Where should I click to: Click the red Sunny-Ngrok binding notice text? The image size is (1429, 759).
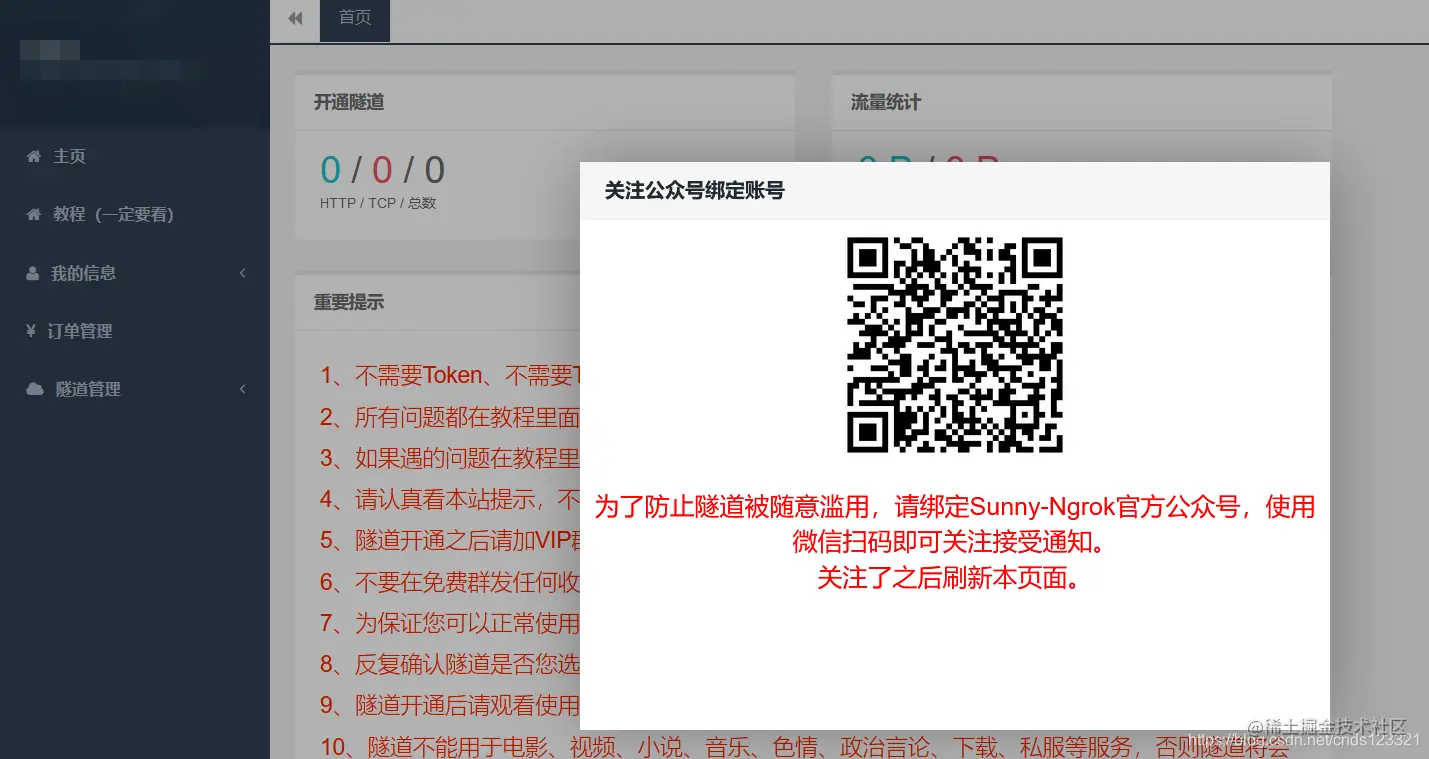[955, 524]
